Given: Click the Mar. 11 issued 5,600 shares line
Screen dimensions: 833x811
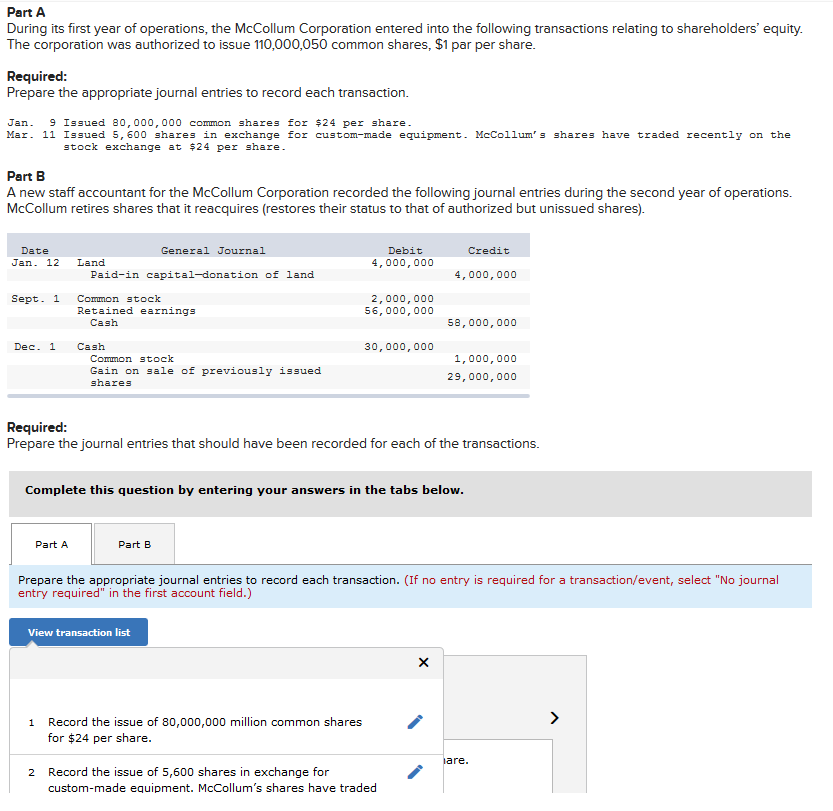Looking at the screenshot, I should click(398, 141).
